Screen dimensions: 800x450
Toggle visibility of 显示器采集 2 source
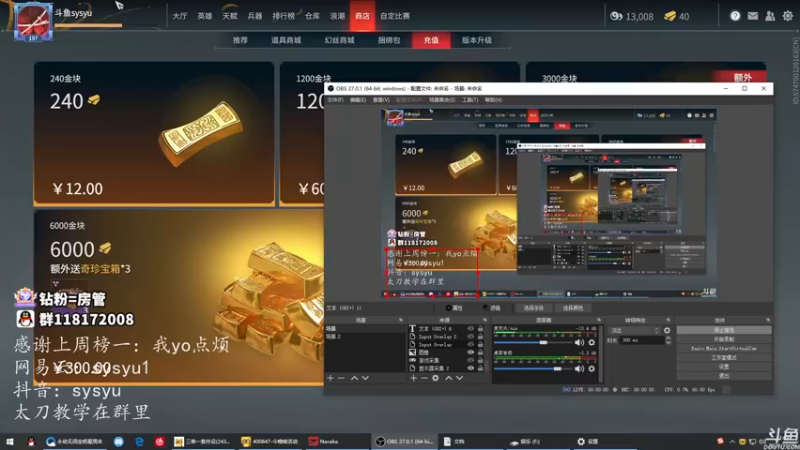coord(470,368)
